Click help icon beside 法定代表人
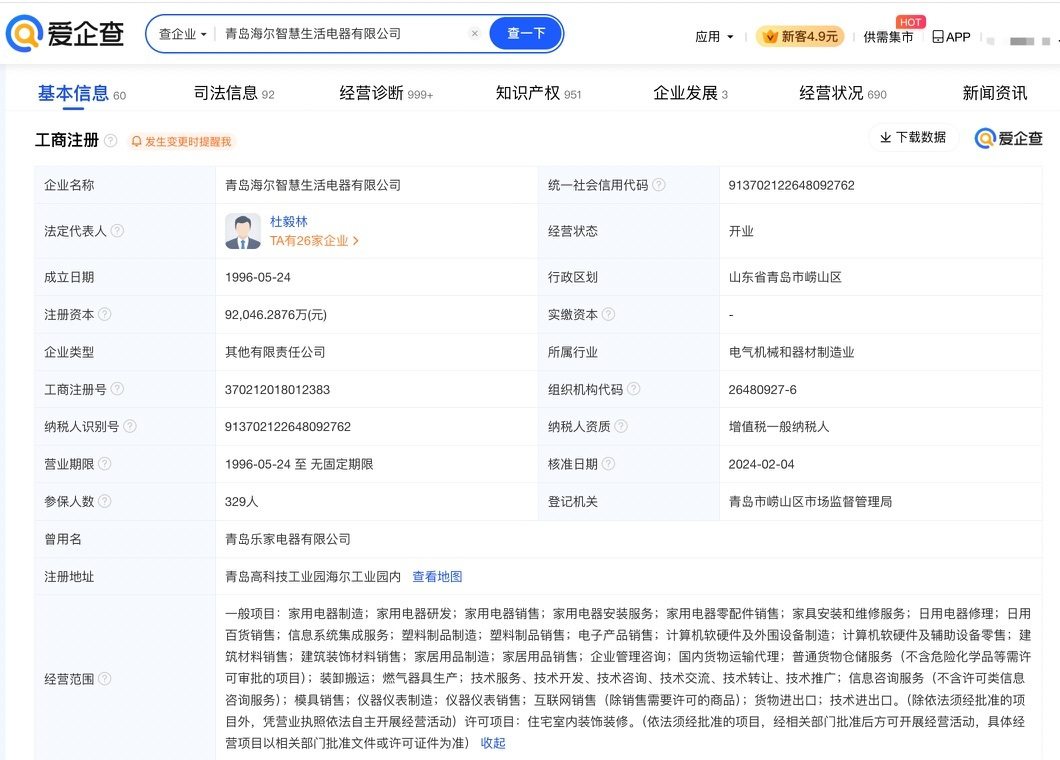Viewport: 1060px width, 760px height. click(117, 231)
